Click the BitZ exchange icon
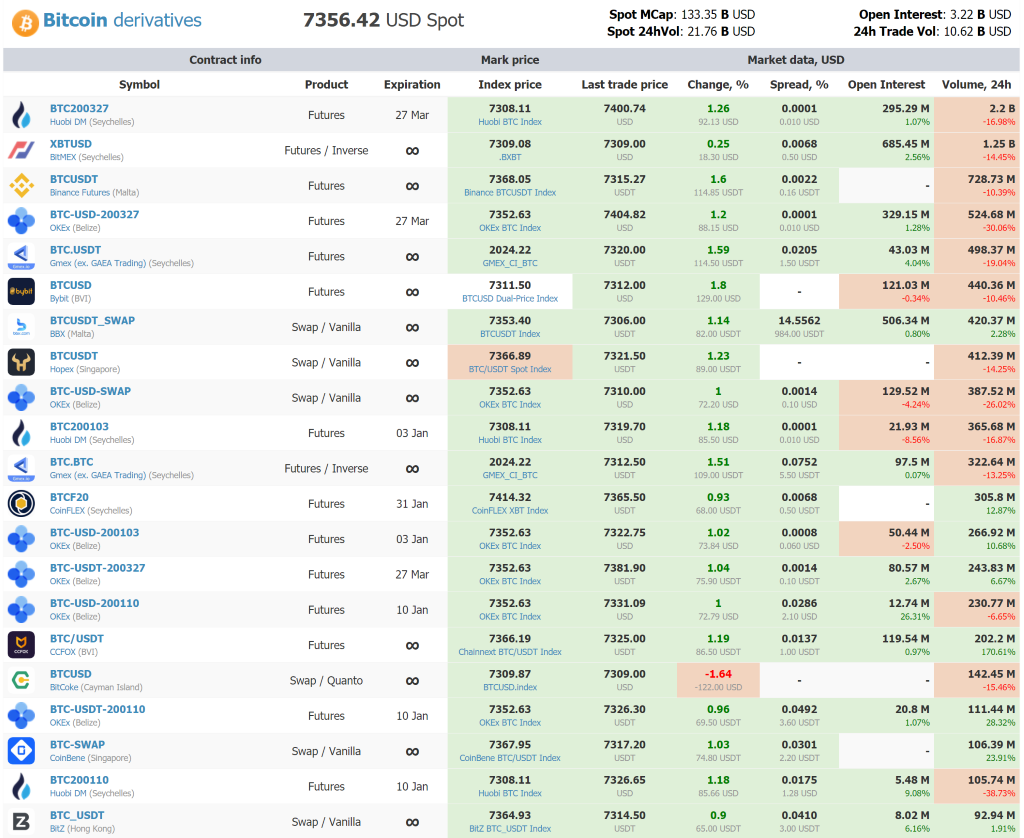The image size is (1024, 838). pos(20,821)
